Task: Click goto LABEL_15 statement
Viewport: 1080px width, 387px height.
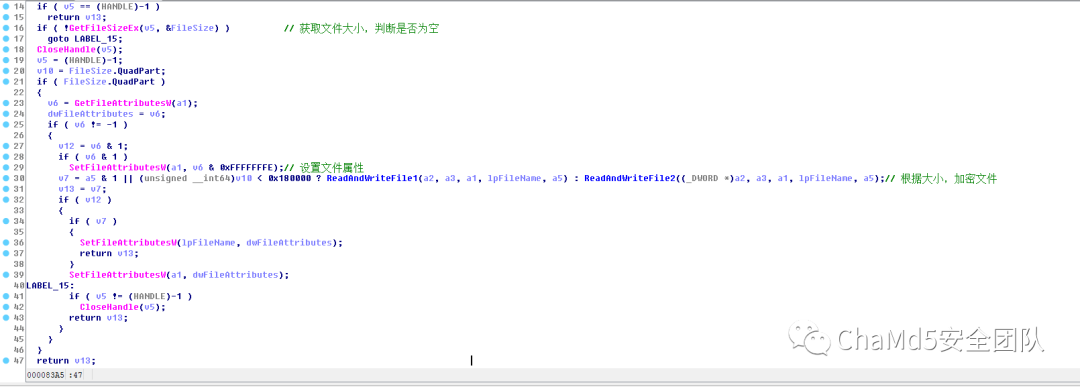Action: point(76,39)
